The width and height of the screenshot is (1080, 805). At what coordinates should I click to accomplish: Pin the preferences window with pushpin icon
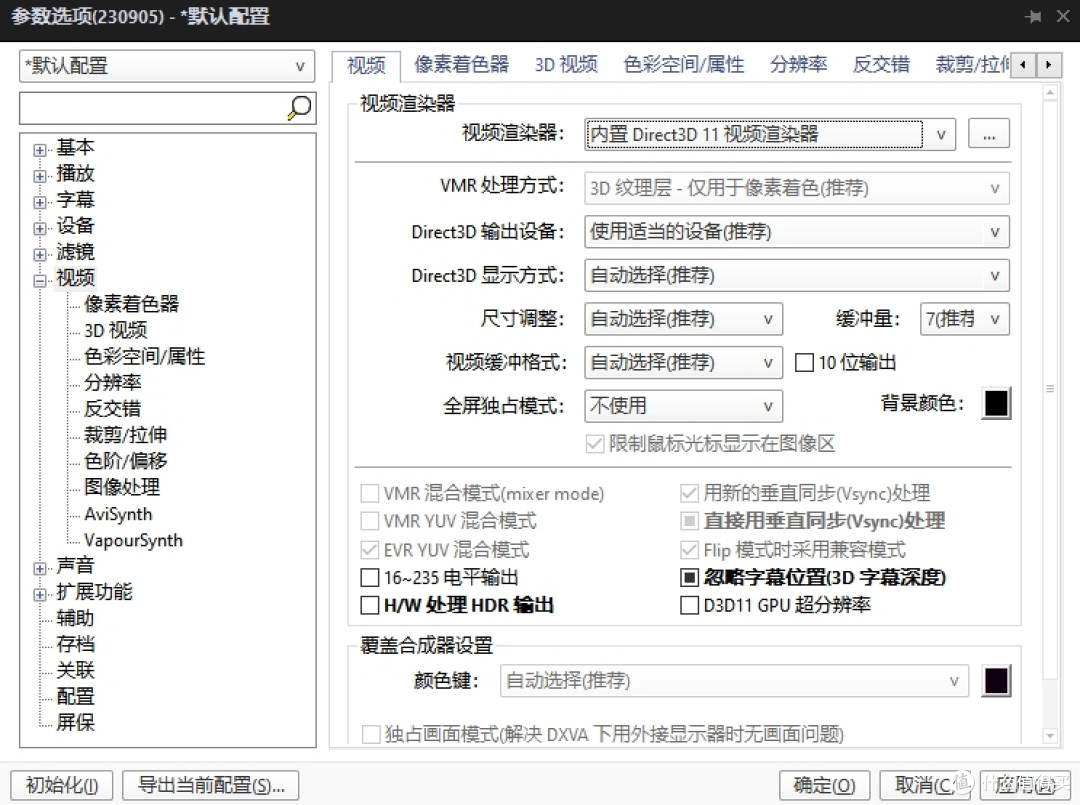(1032, 17)
